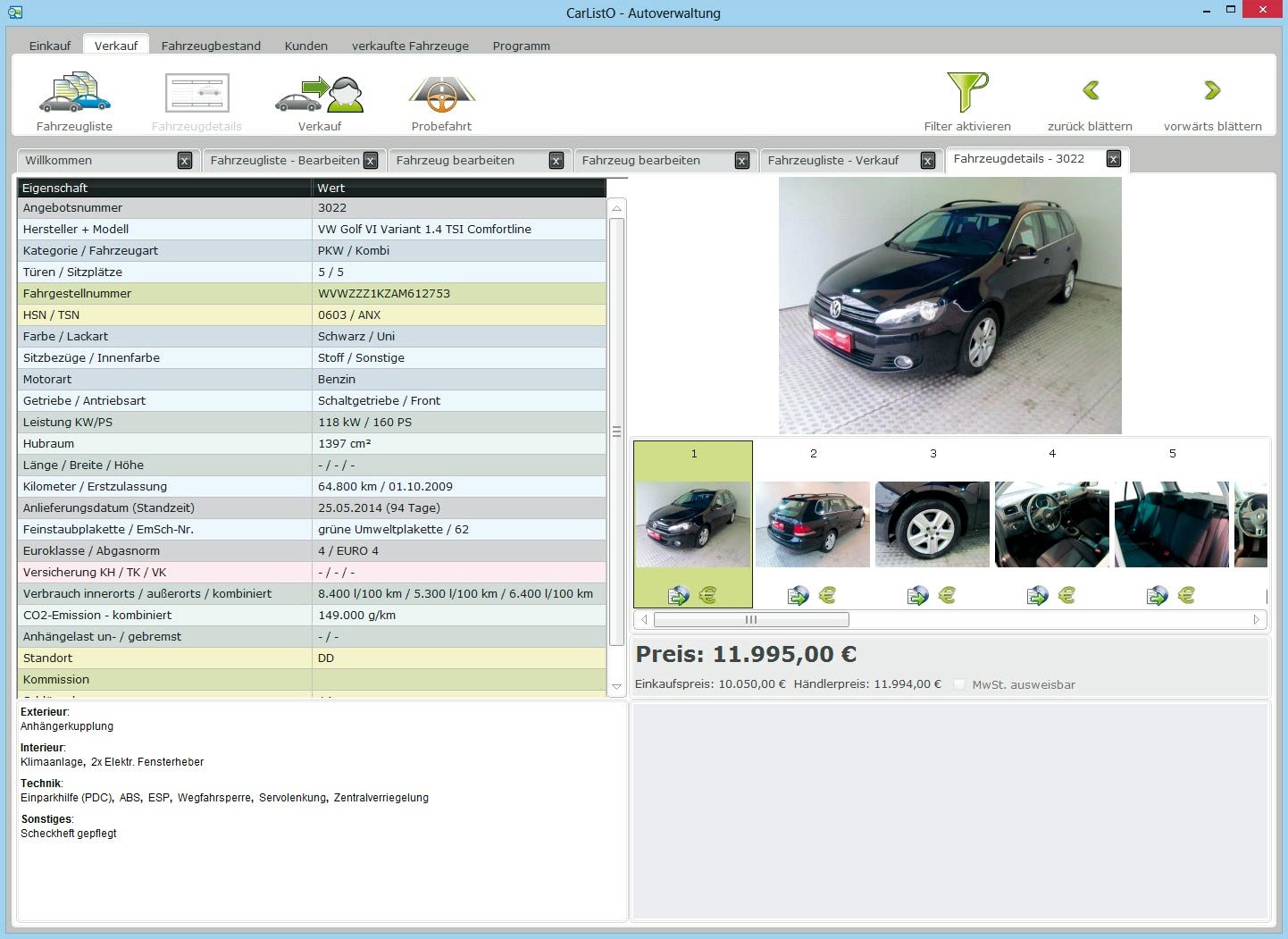Click the export arrow icon under image 3
The height and width of the screenshot is (939, 1288).
point(917,595)
